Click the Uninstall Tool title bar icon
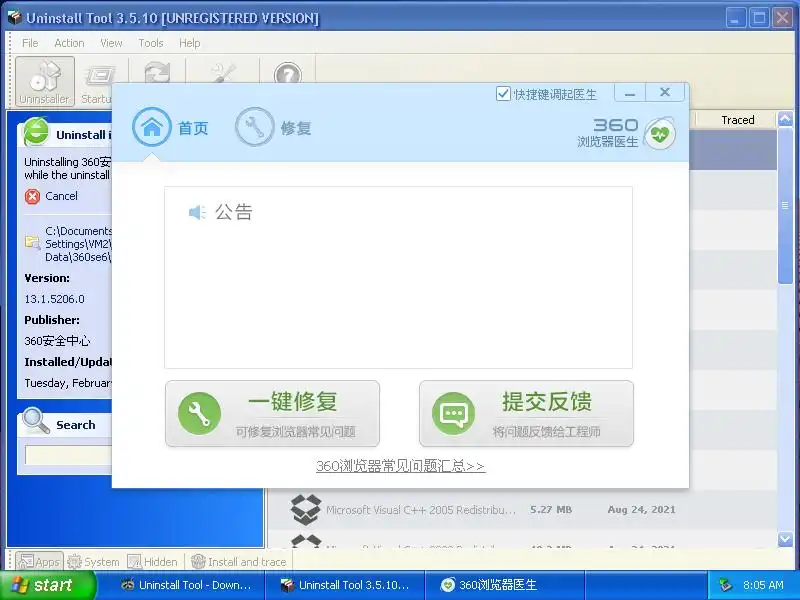Viewport: 800px width, 600px height. tap(15, 18)
